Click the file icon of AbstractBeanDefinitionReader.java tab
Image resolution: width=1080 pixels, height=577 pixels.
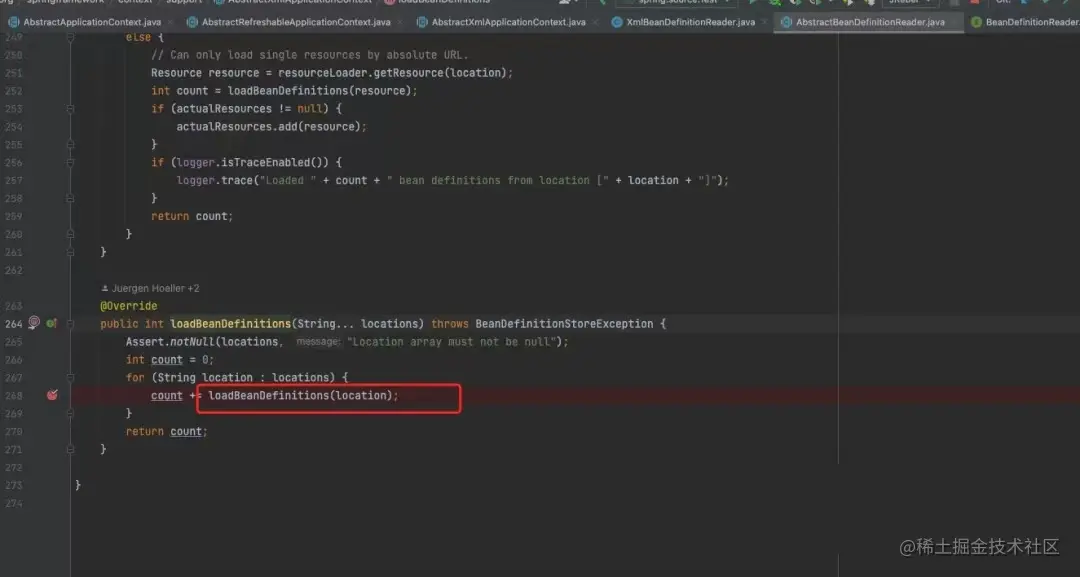pos(787,22)
